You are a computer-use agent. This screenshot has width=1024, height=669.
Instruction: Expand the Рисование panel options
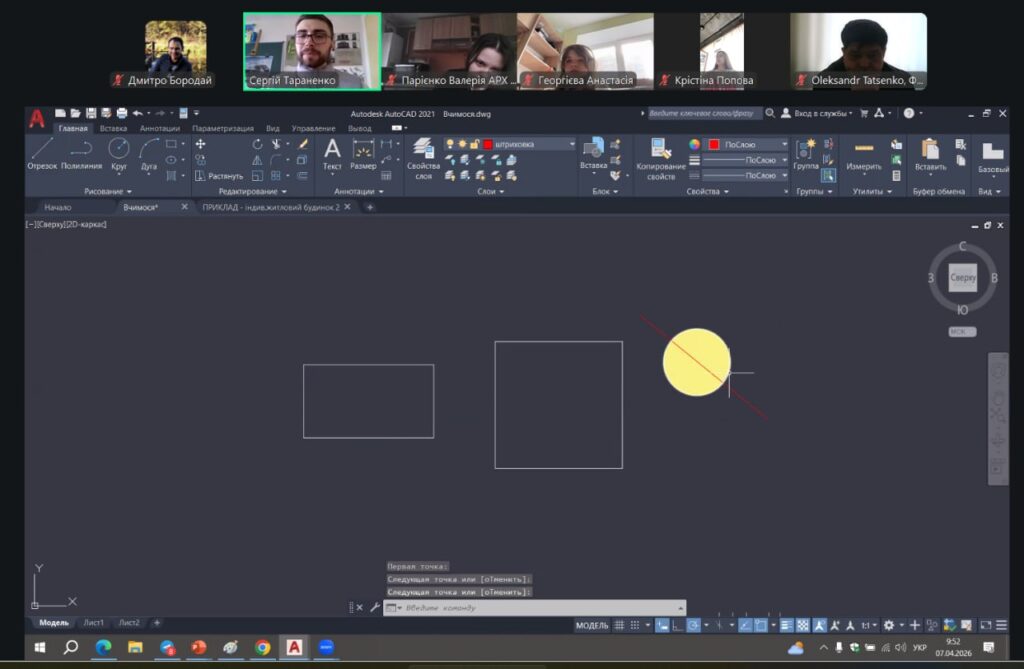[x=109, y=191]
